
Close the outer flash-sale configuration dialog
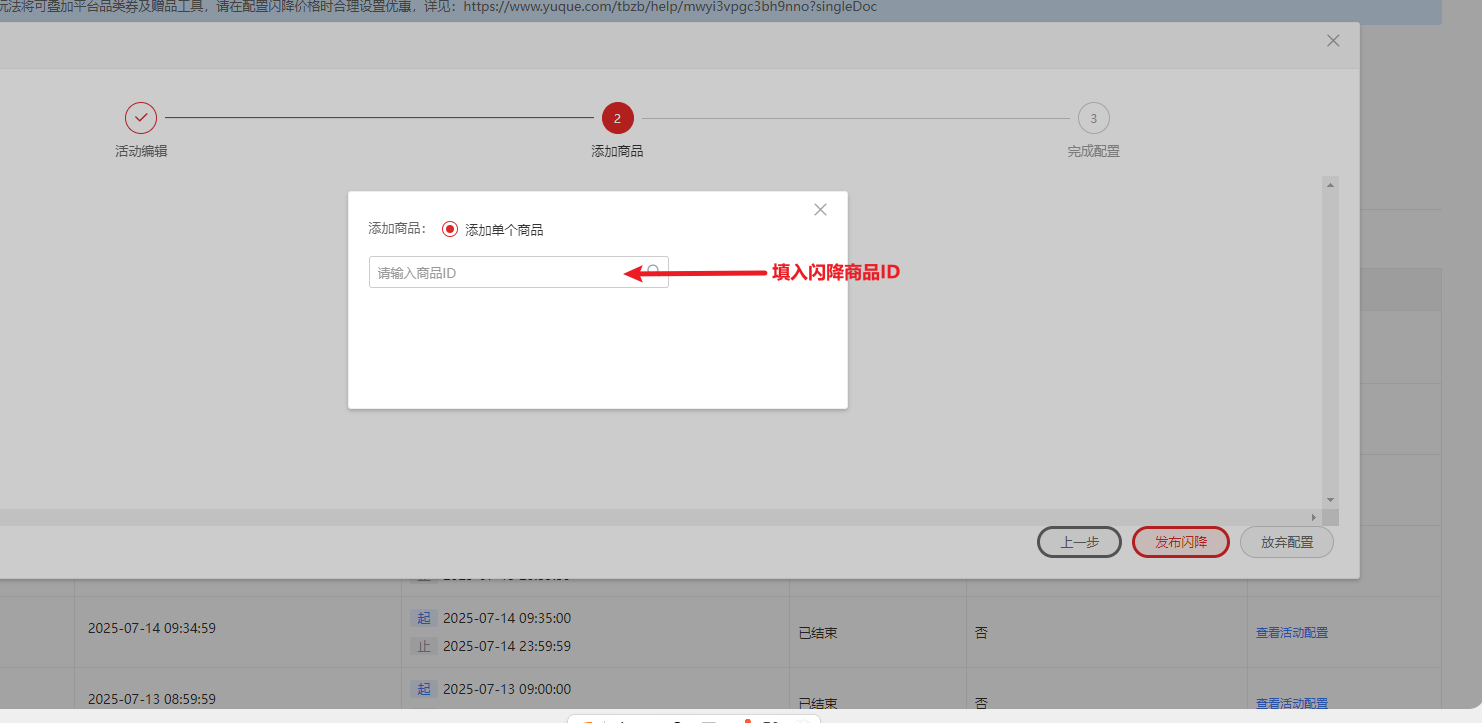tap(1332, 41)
